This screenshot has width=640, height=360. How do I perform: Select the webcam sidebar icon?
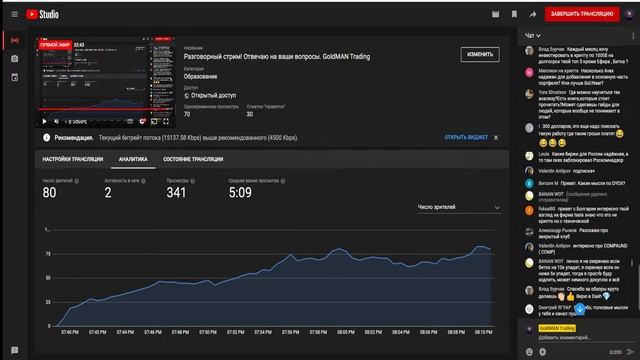coord(15,59)
